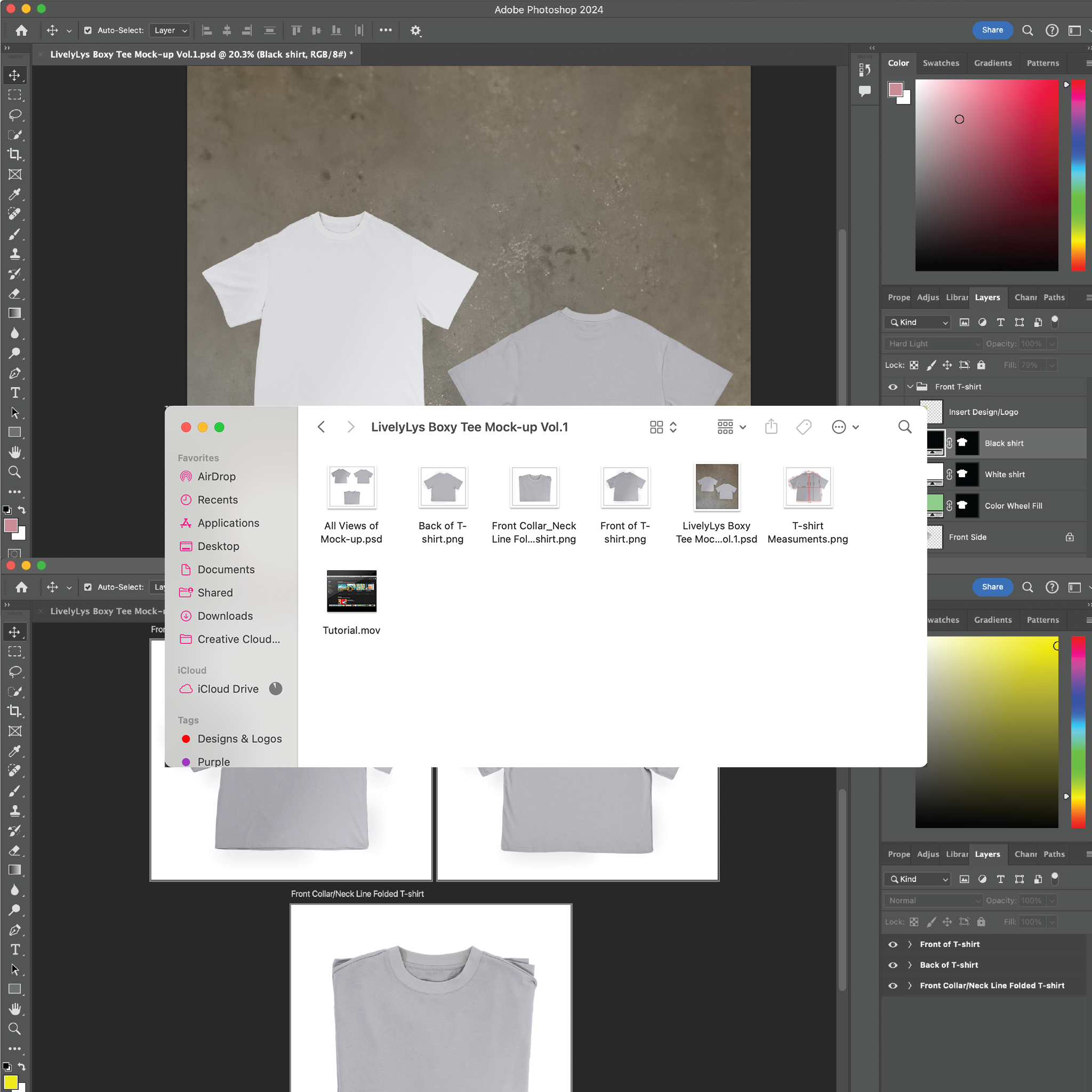This screenshot has width=1092, height=1092.
Task: Hide the Back of T-shirt group
Action: coord(893,965)
